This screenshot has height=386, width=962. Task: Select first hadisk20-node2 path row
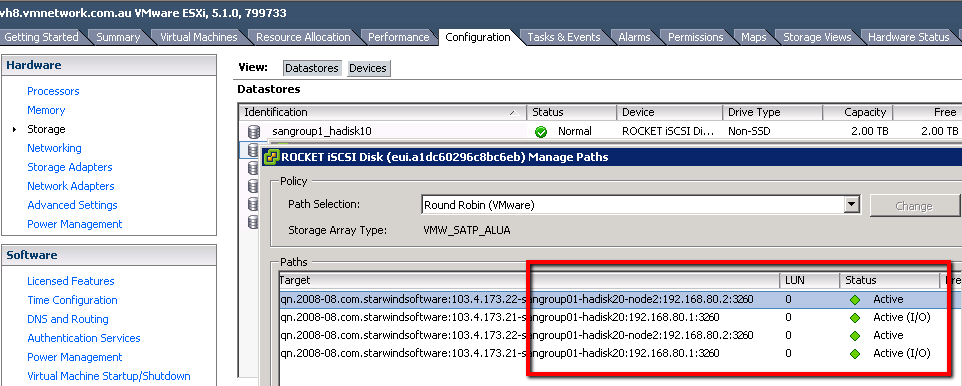tap(620, 299)
